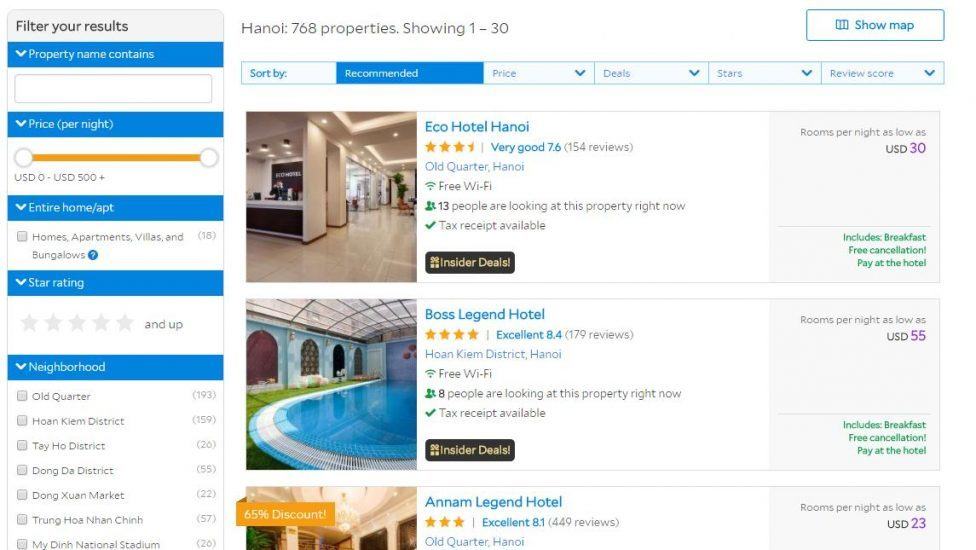Tick the Tay Ho District checkbox

[22, 445]
